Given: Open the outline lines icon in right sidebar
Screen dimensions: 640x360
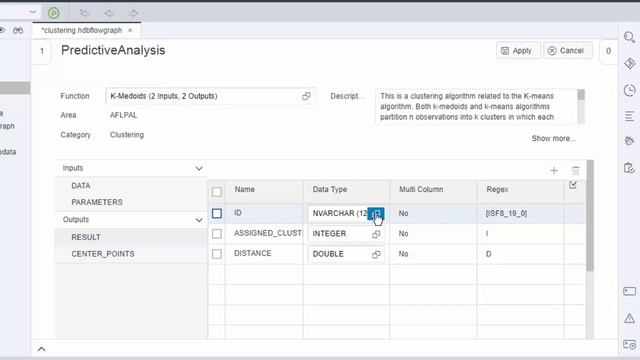Looking at the screenshot, I should click(629, 116).
